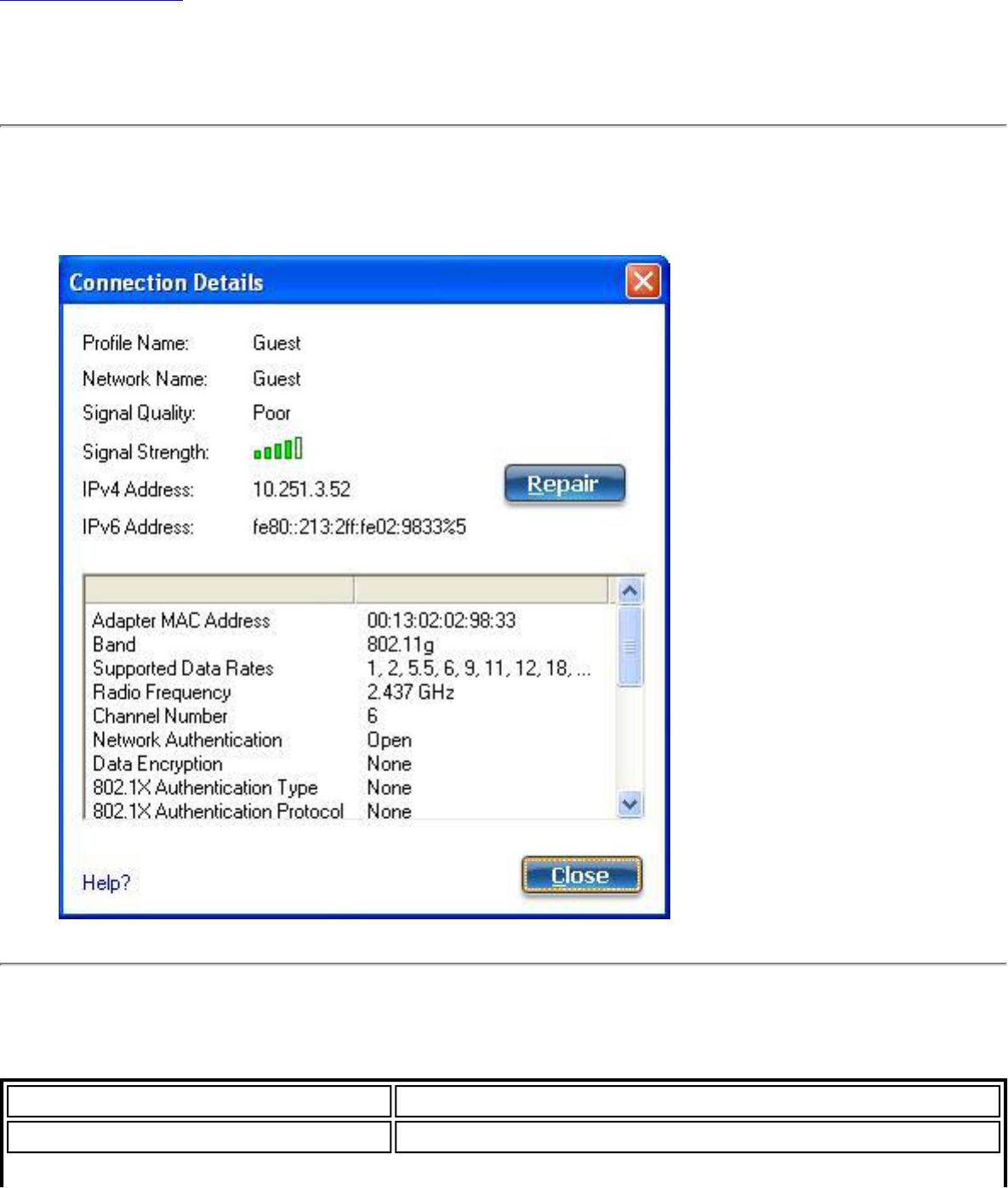Select the Network Authentication row
Screen dimensions: 1008x1188
point(349,740)
